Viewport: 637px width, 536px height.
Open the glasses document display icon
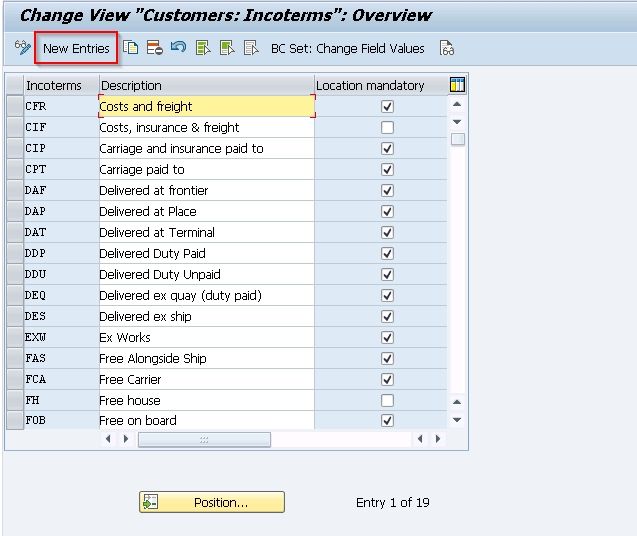click(447, 48)
